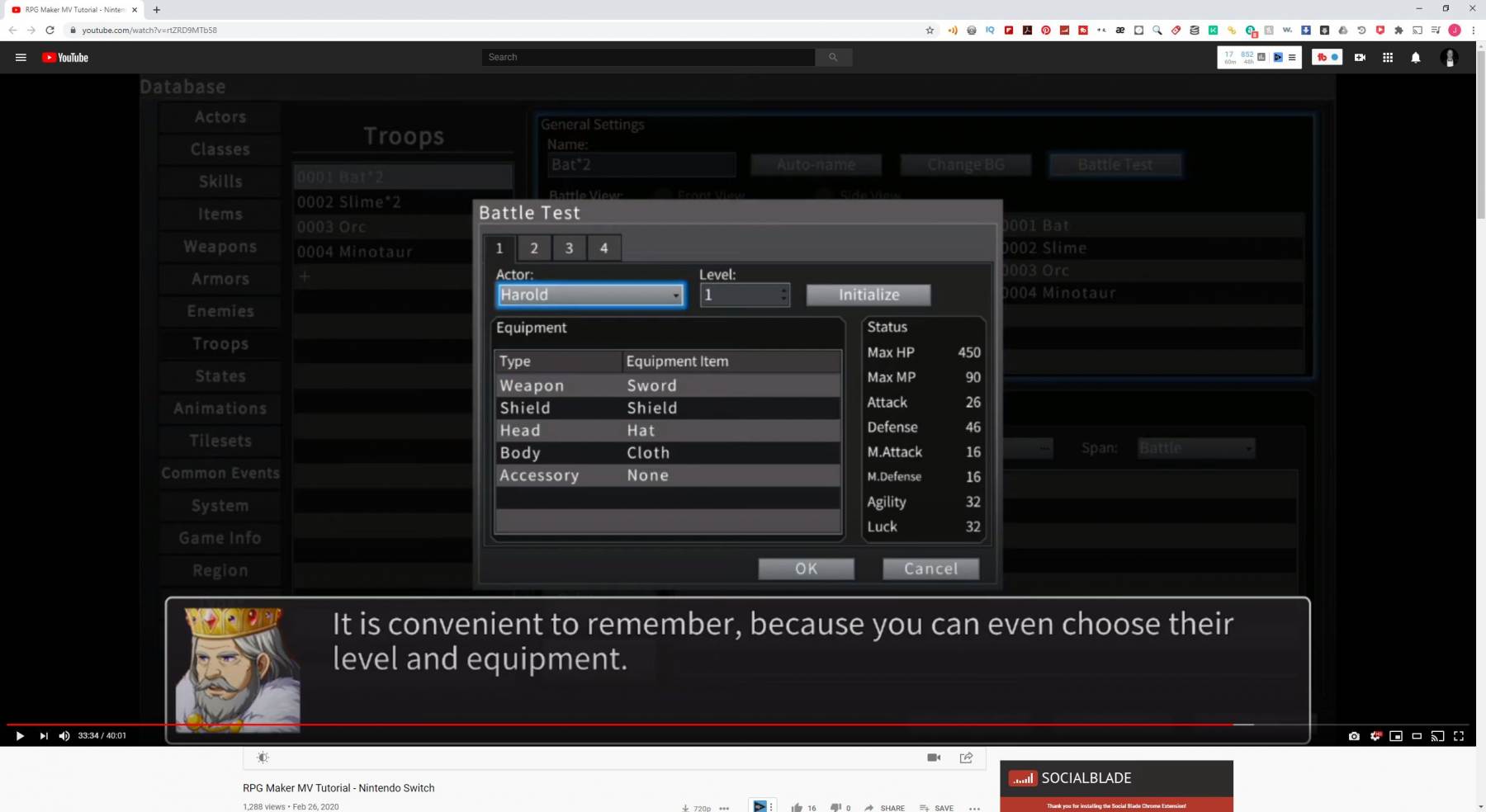
Task: Select Battle Test tab 2
Action: tap(534, 248)
